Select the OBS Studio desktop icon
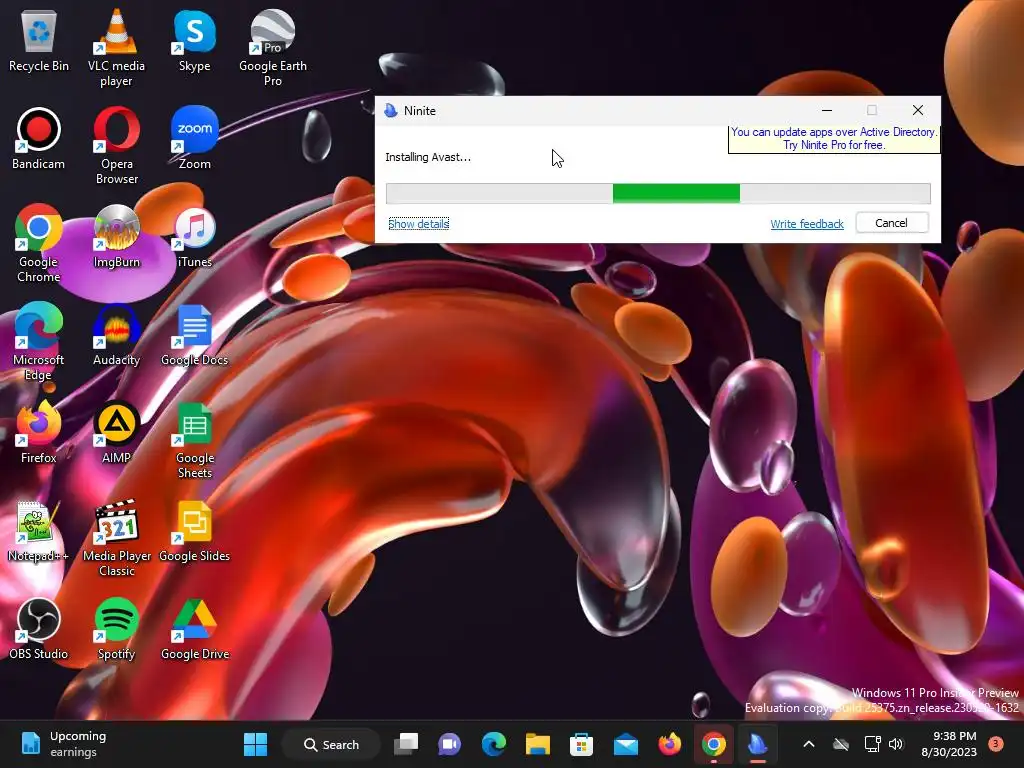This screenshot has height=768, width=1024. point(39,628)
